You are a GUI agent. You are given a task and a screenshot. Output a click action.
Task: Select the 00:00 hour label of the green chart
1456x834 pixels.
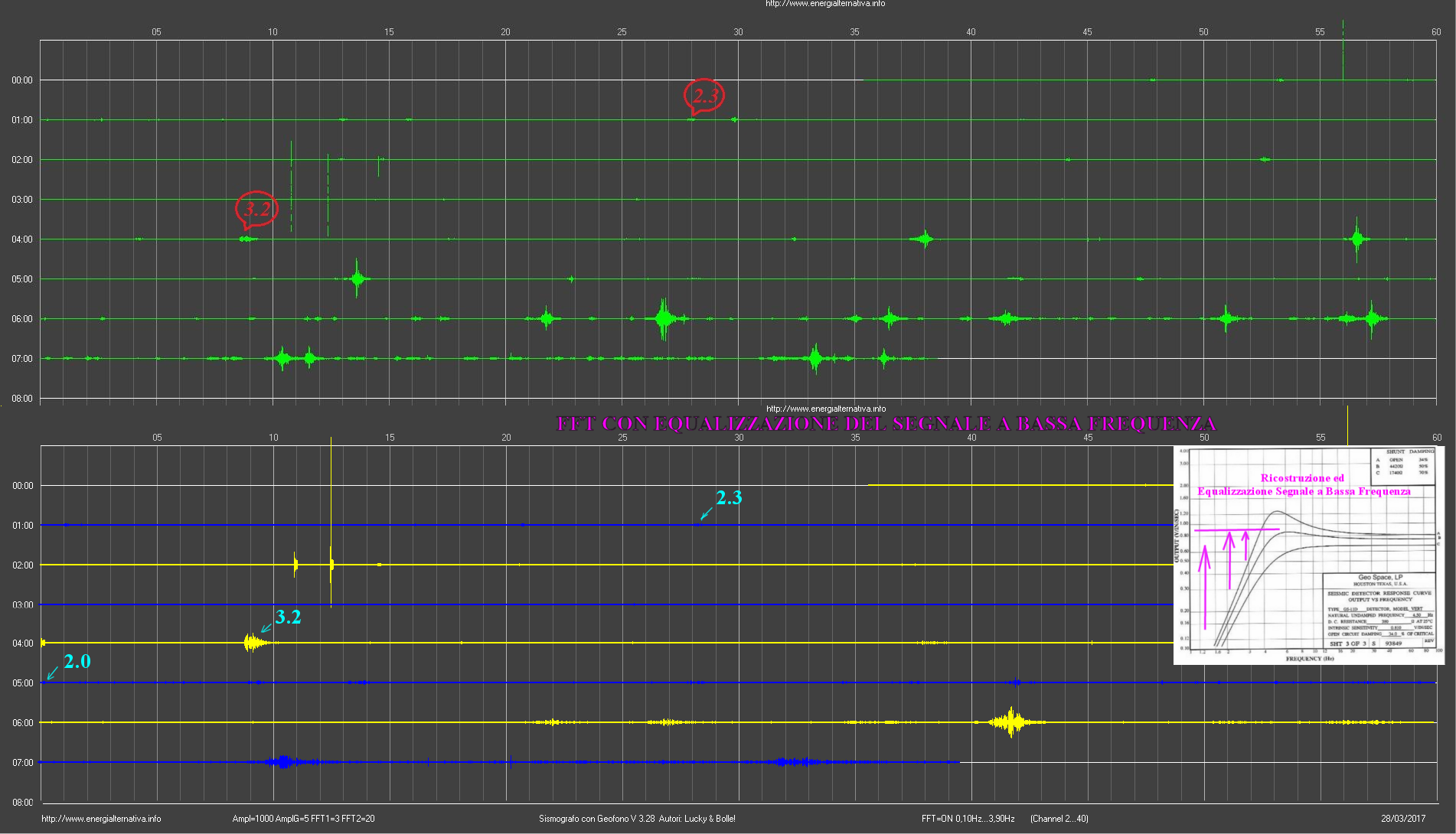click(22, 80)
